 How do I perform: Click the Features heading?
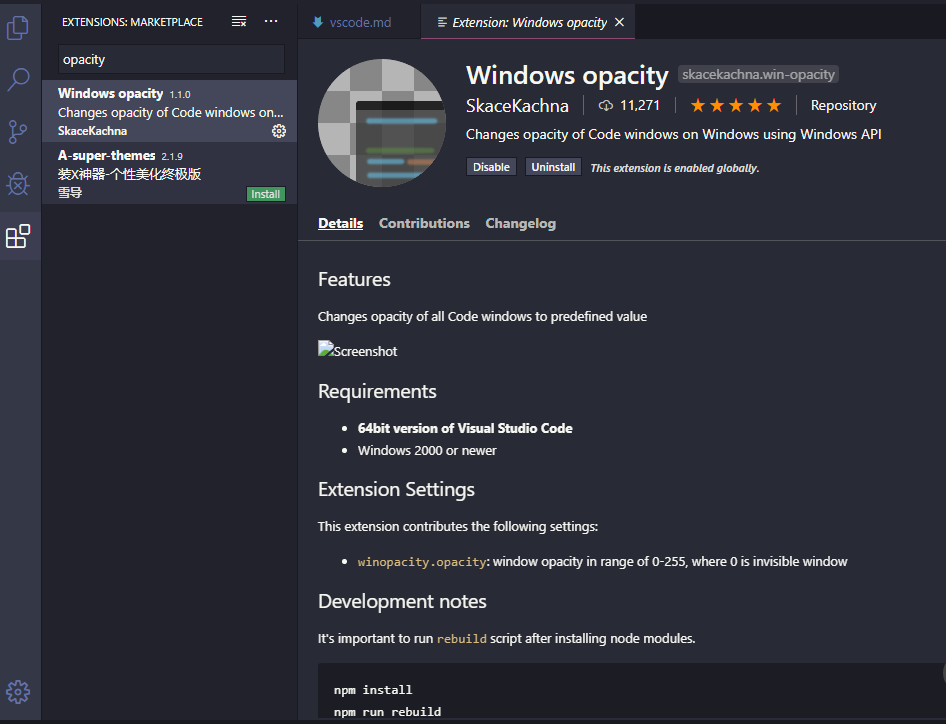(x=354, y=279)
